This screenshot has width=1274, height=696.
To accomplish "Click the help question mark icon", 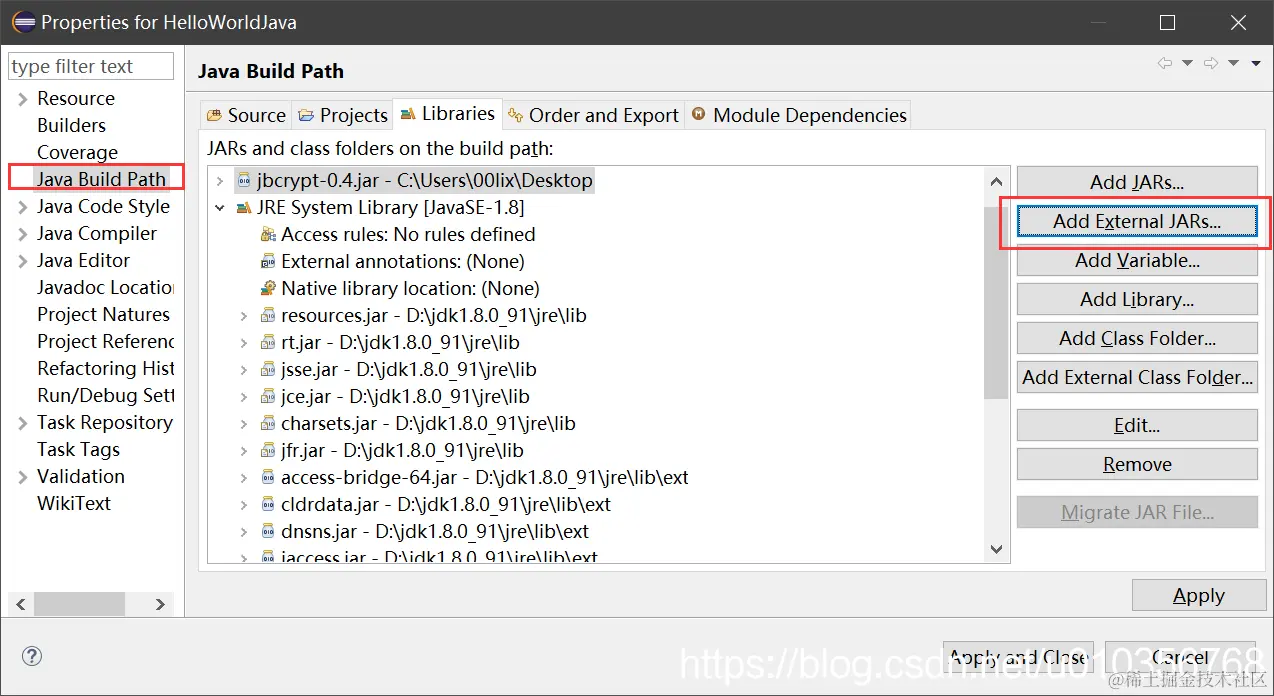I will [32, 657].
